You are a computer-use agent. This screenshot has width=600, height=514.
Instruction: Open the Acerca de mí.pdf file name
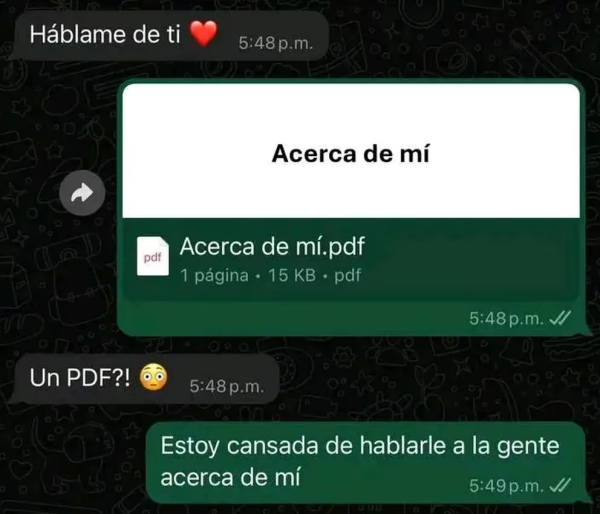(x=272, y=246)
